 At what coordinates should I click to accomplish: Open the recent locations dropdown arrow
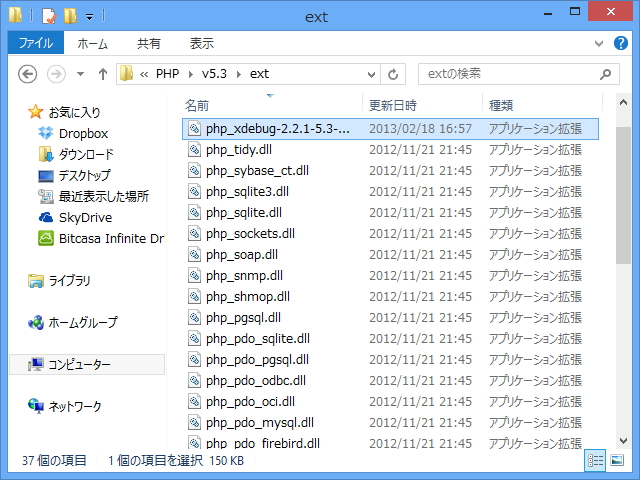(x=80, y=74)
